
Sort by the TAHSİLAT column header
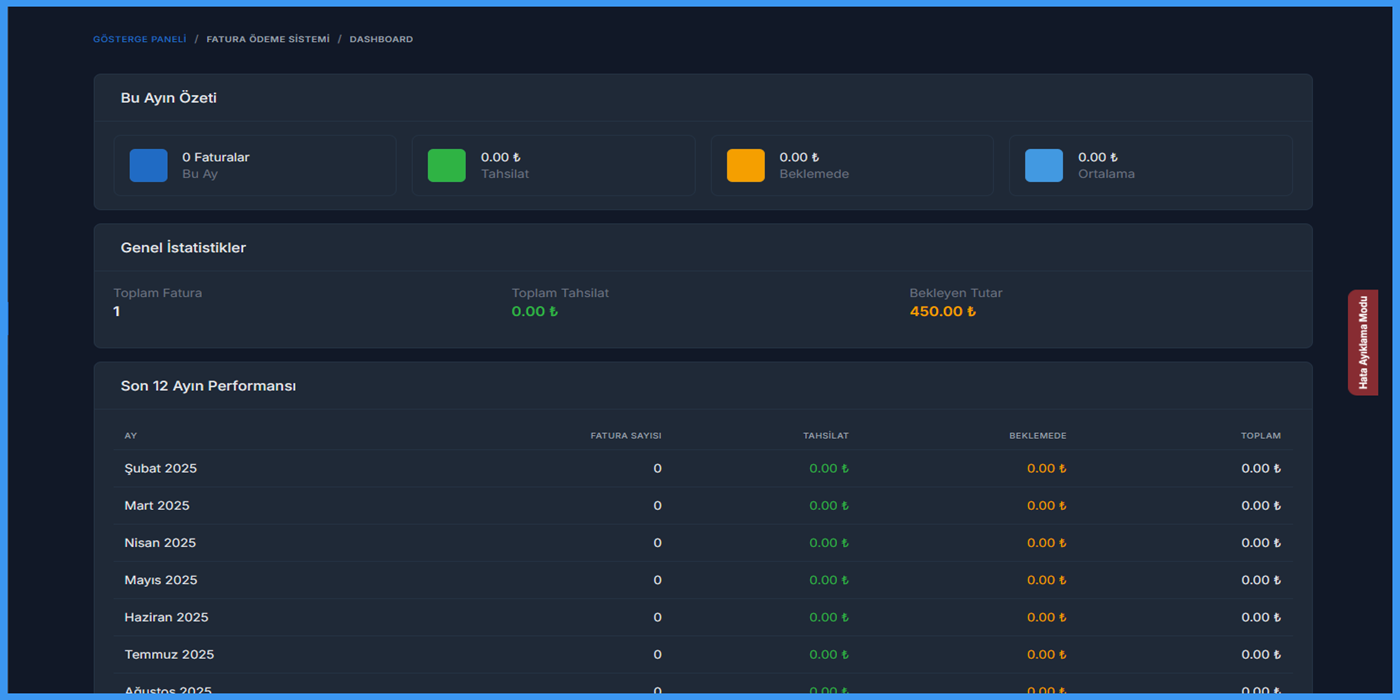point(827,435)
